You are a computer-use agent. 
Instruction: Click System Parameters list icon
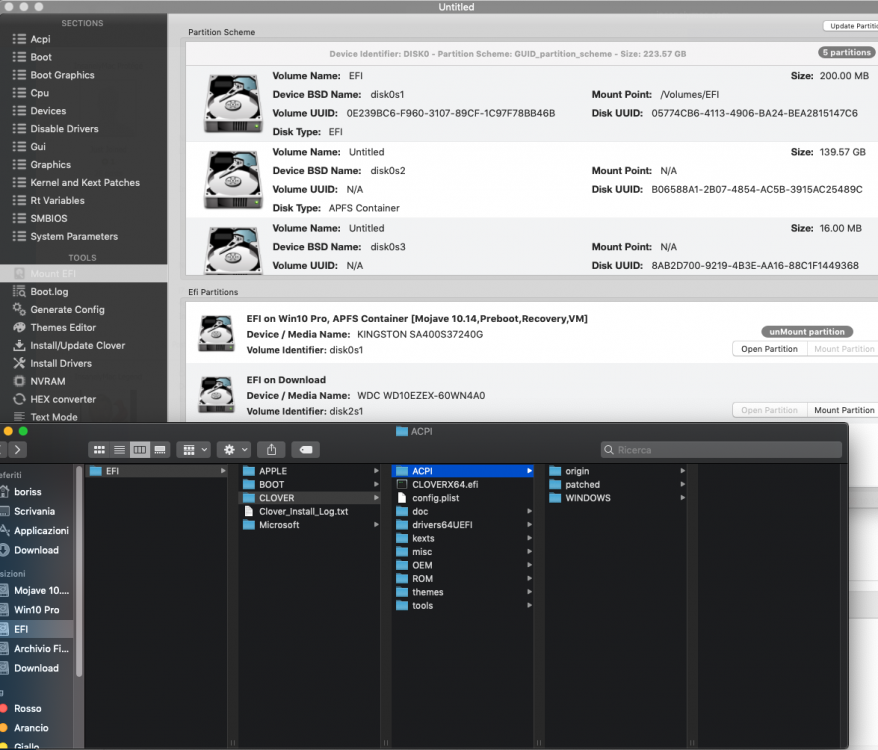click(20, 236)
